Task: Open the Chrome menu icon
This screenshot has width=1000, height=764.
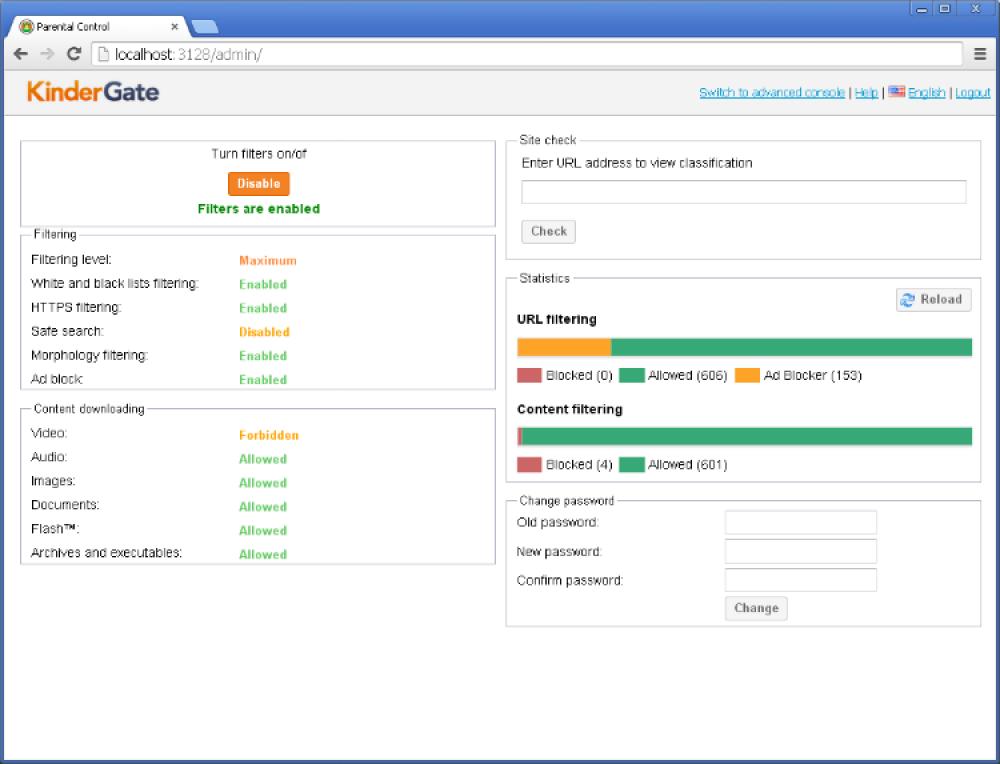Action: (981, 54)
